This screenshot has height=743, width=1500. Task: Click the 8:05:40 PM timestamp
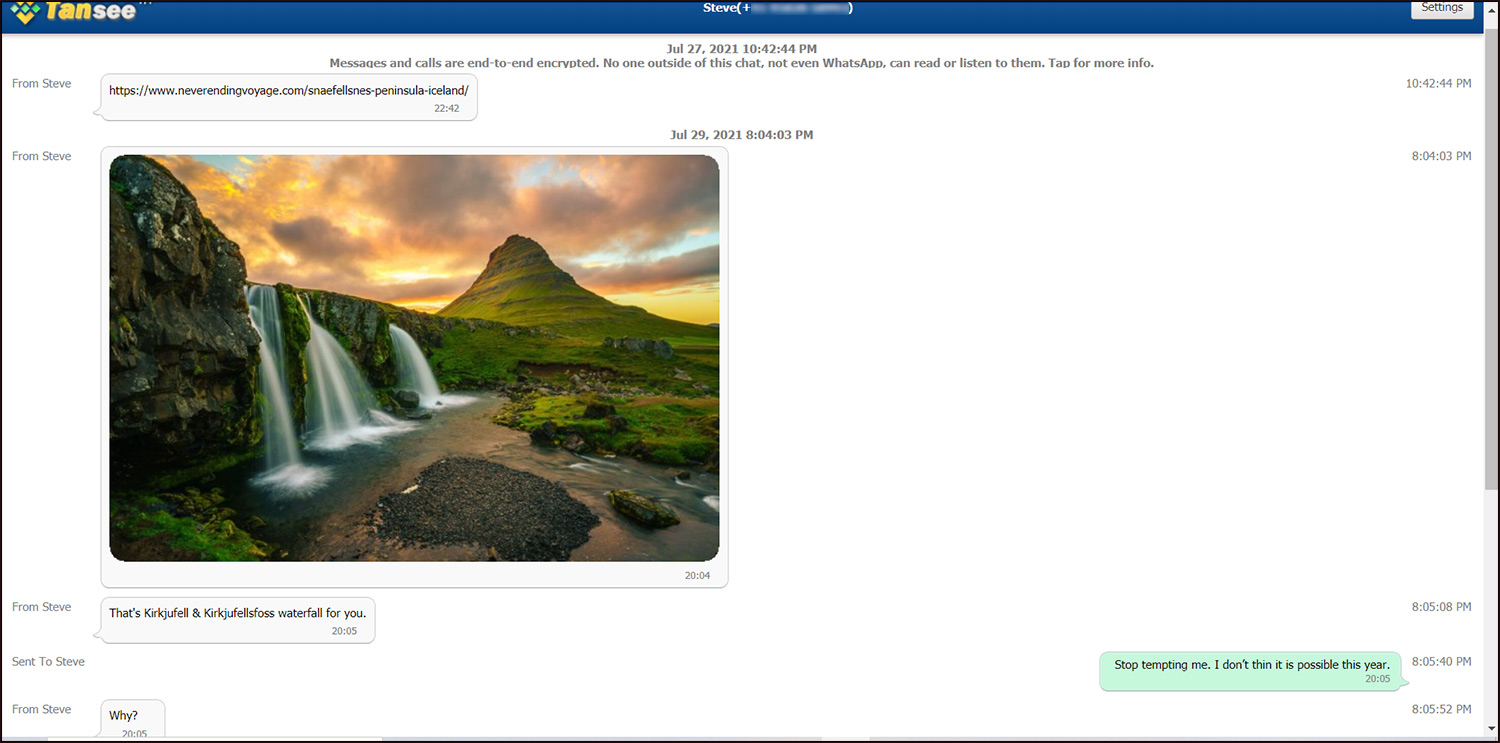pos(1441,662)
